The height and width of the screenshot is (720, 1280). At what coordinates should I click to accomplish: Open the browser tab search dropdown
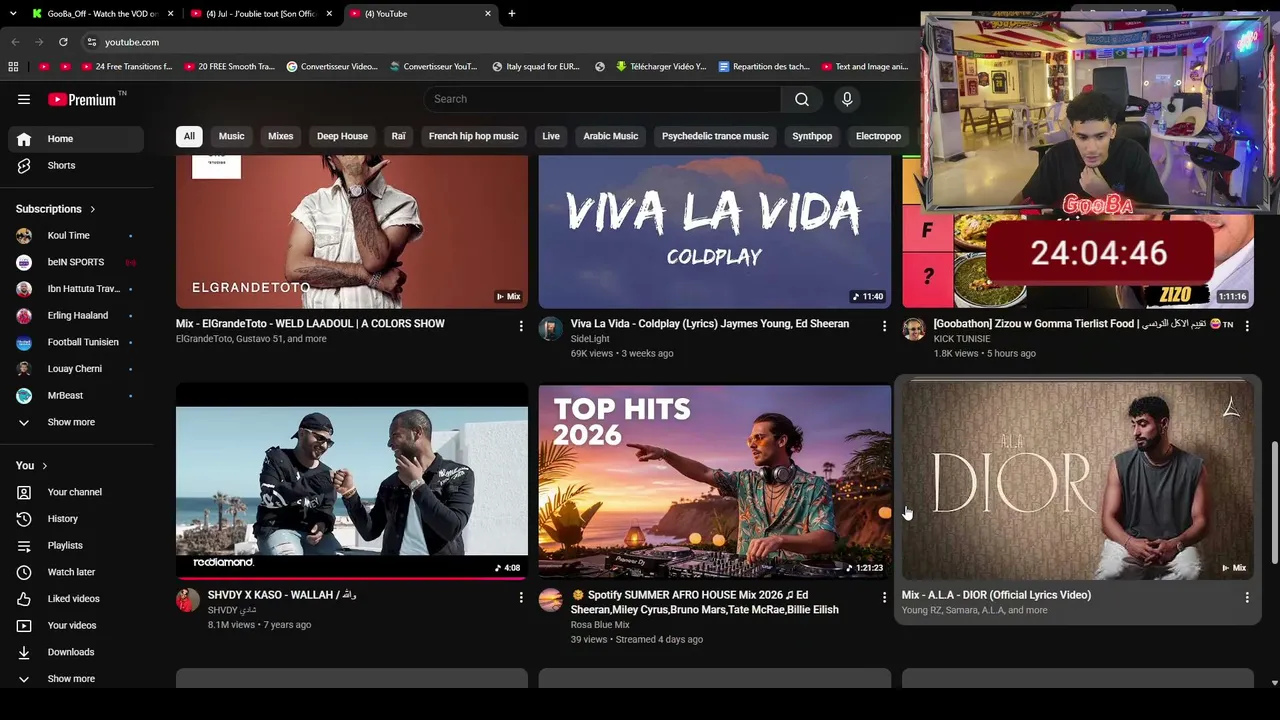[13, 14]
